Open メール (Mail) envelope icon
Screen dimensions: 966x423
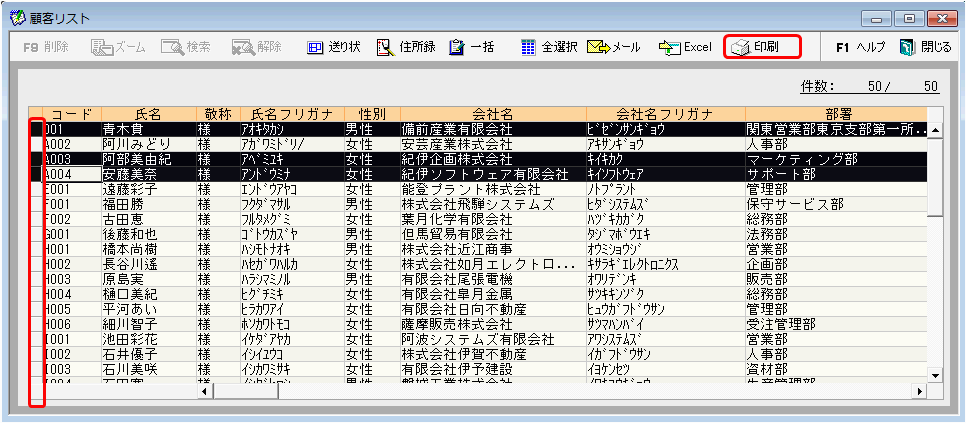599,47
